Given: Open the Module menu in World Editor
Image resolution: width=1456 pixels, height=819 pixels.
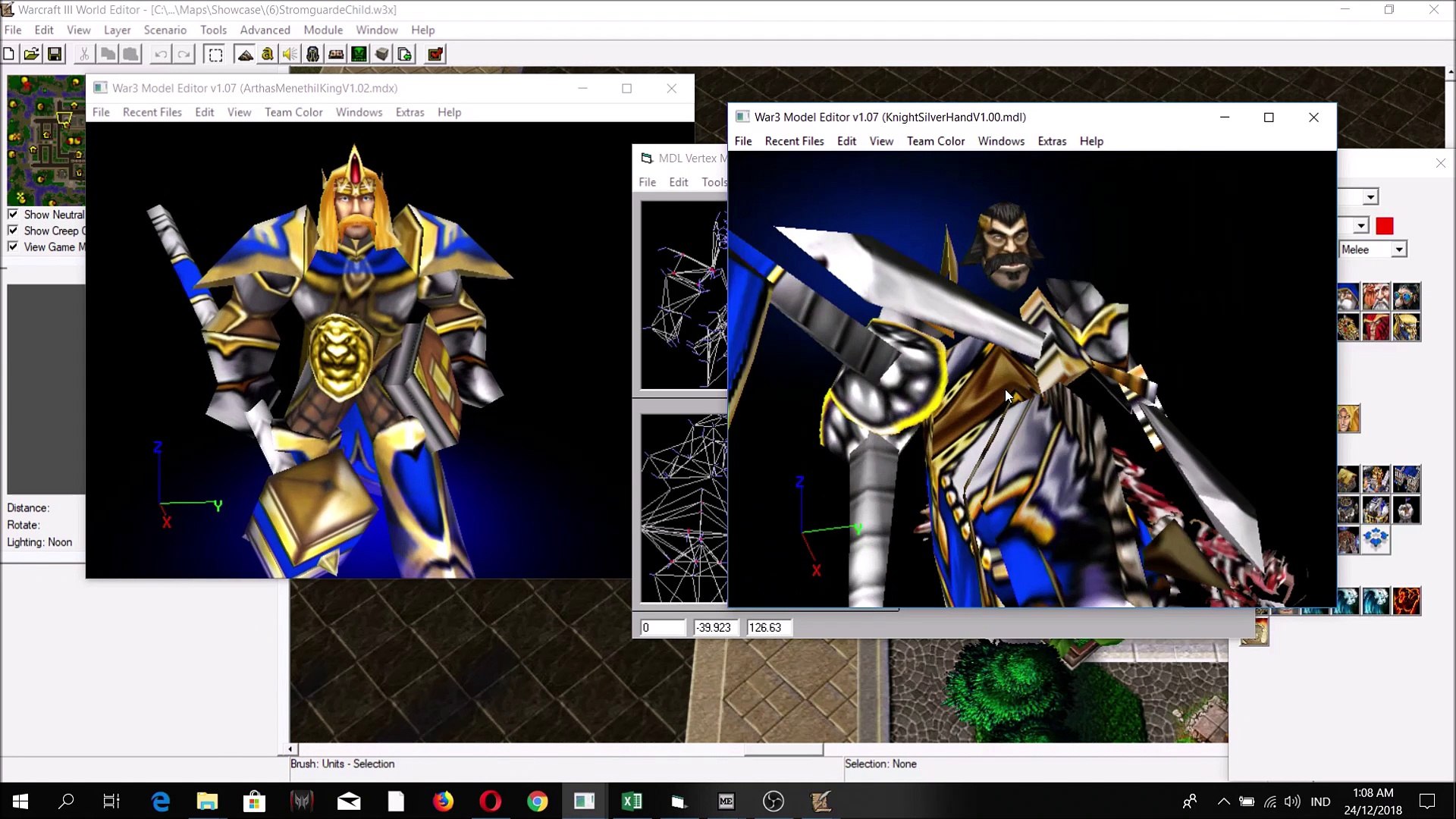Looking at the screenshot, I should [x=323, y=30].
